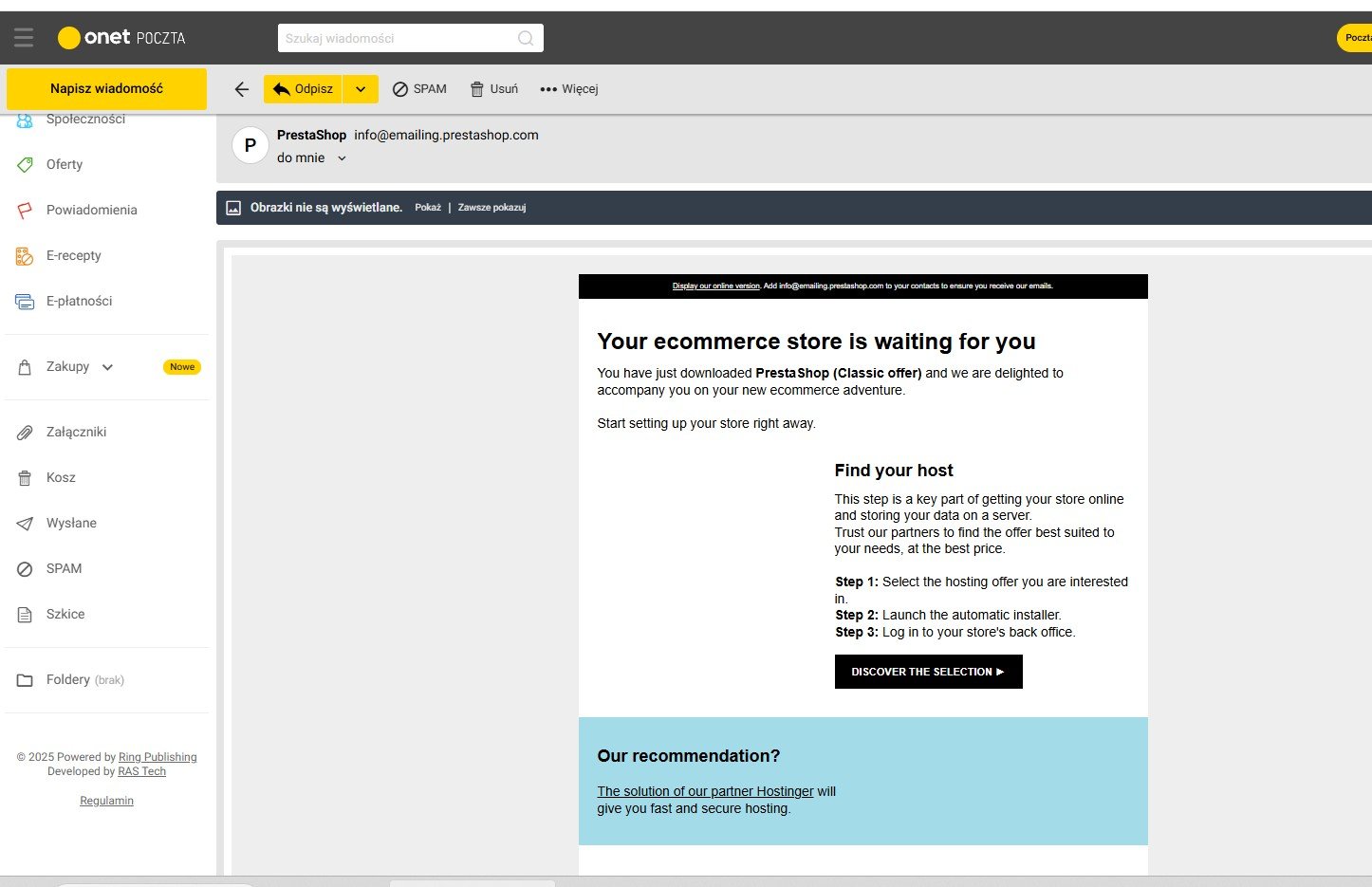
Task: Go back with the left arrow icon
Action: tap(242, 89)
